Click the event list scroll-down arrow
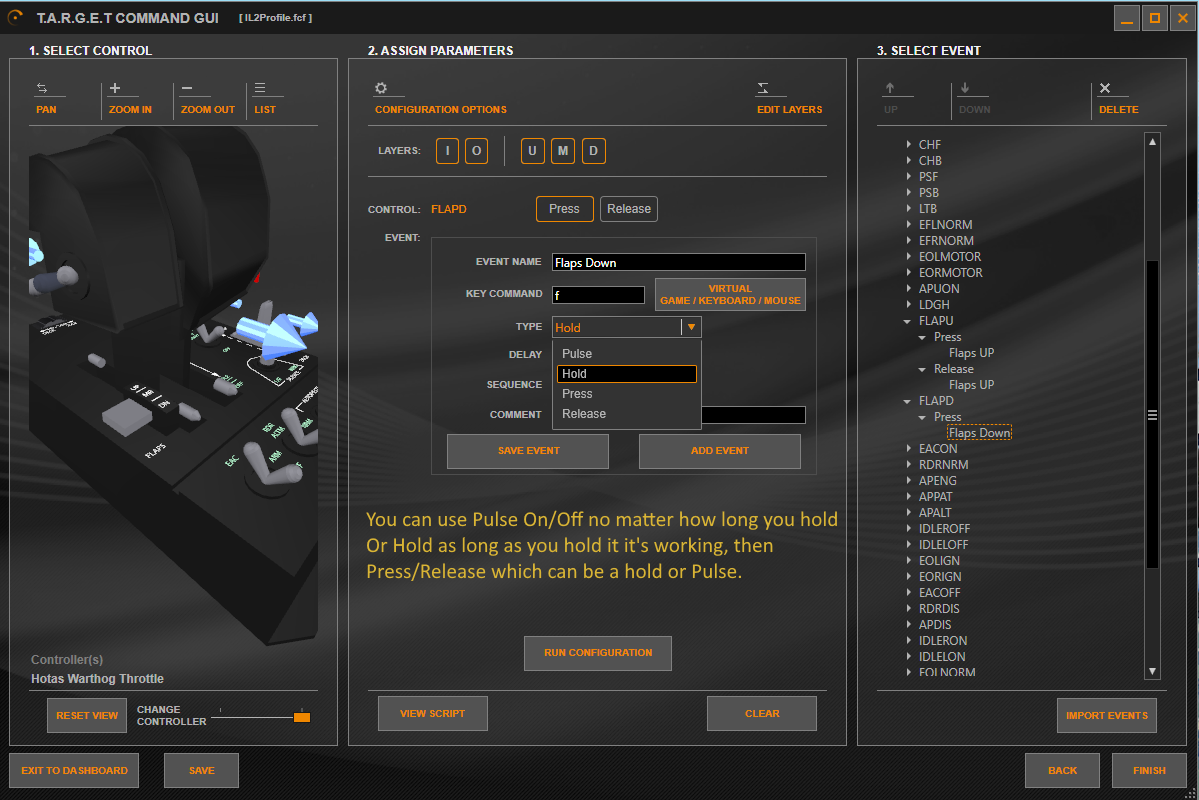 click(1152, 672)
